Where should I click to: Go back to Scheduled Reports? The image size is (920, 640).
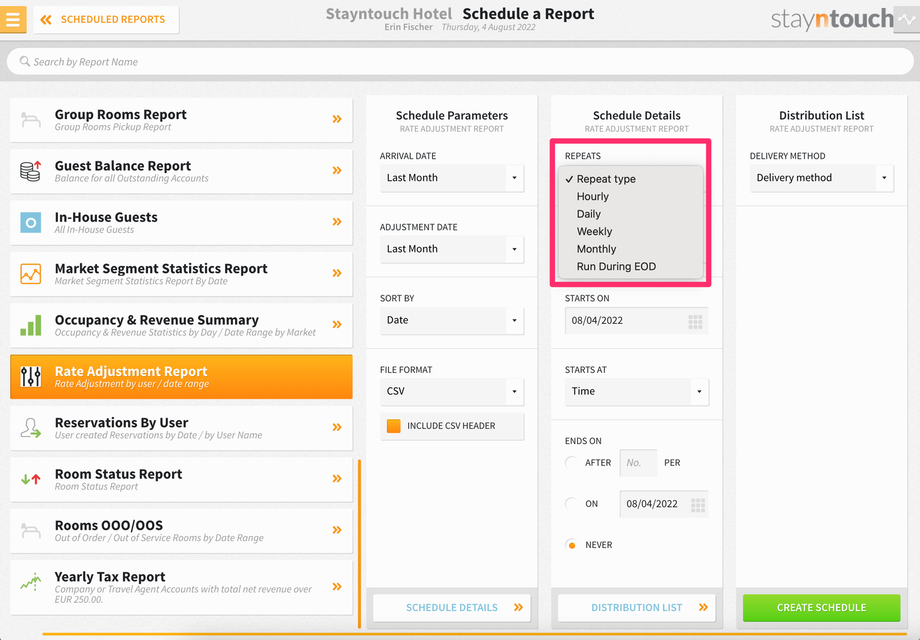point(106,19)
